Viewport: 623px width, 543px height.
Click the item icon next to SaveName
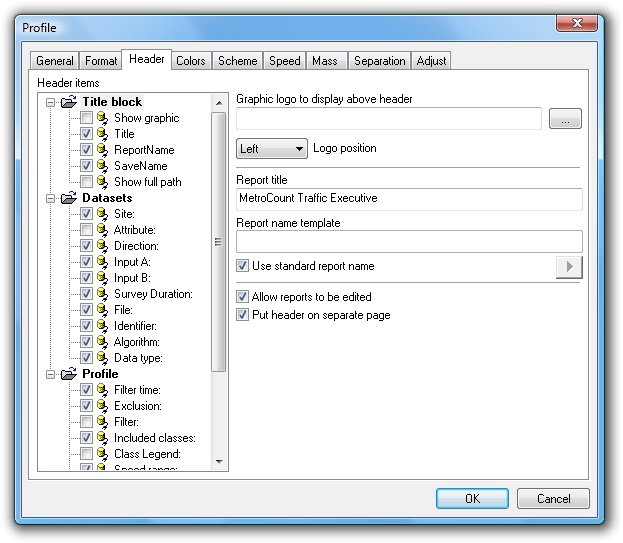pyautogui.click(x=103, y=166)
